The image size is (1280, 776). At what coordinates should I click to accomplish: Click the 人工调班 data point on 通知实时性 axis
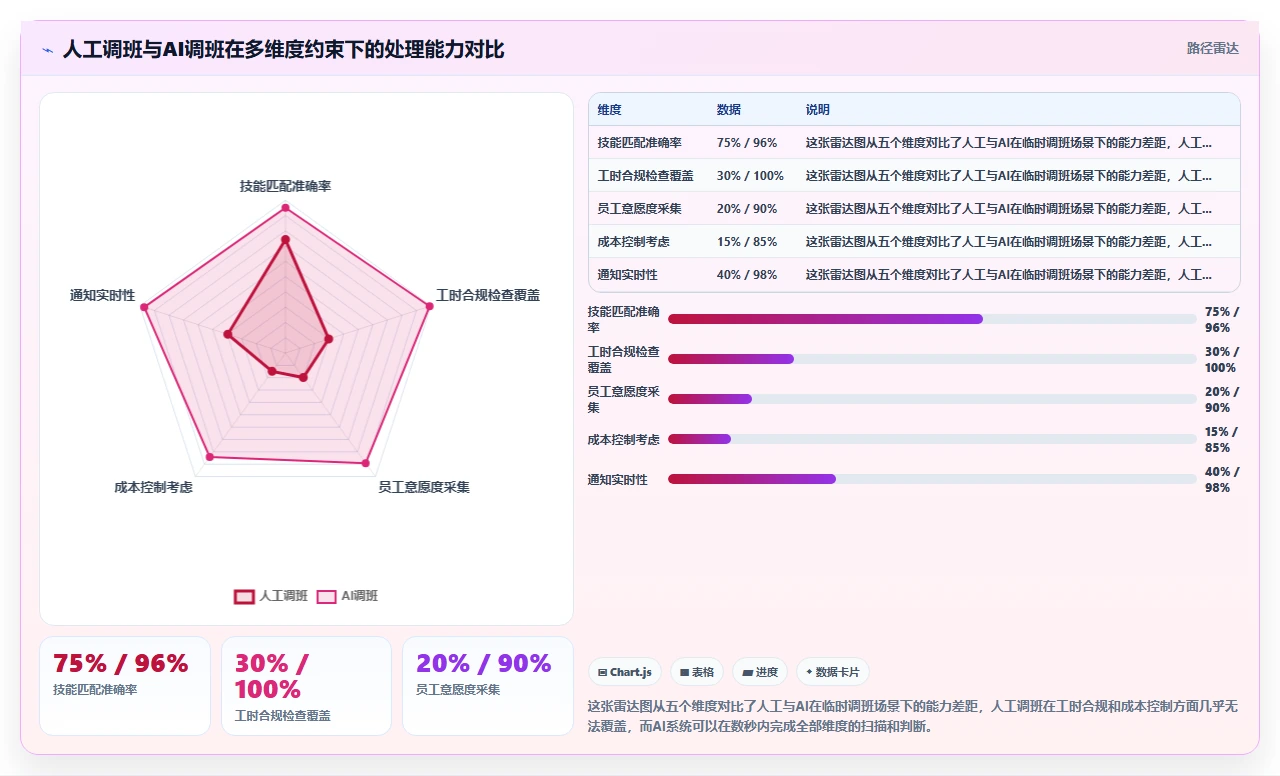click(x=228, y=335)
